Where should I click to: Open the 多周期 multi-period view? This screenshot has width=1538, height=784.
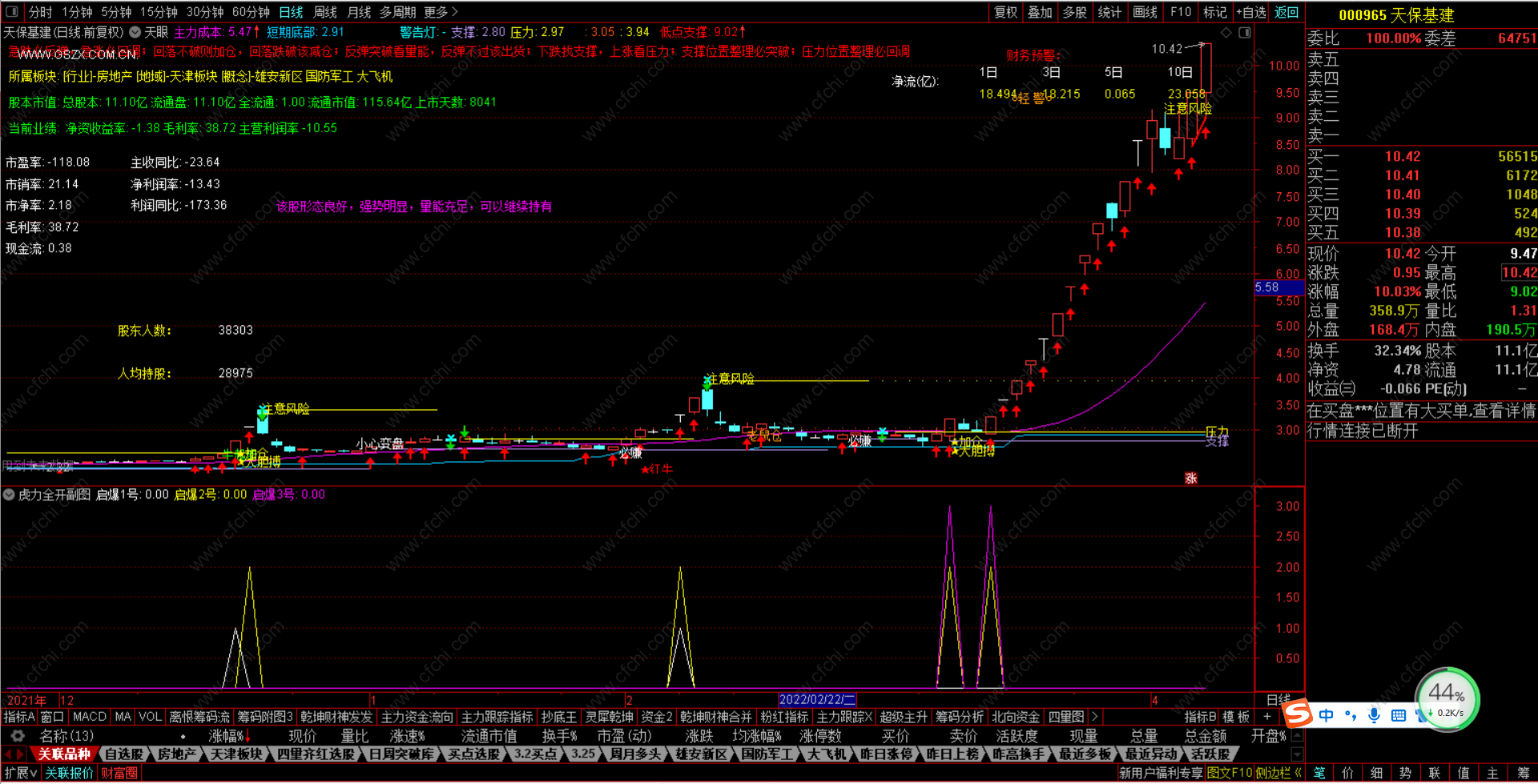click(397, 12)
